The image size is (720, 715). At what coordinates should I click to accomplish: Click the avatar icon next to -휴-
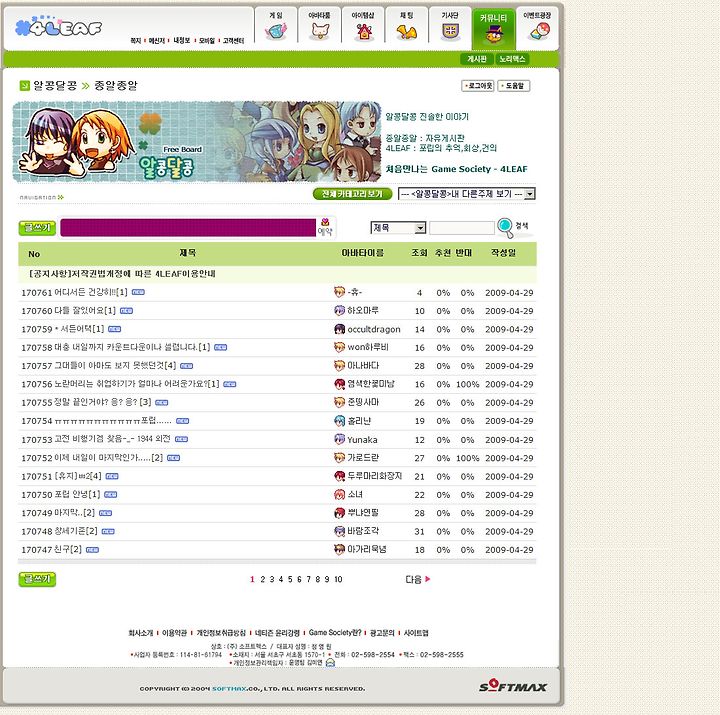tap(339, 292)
